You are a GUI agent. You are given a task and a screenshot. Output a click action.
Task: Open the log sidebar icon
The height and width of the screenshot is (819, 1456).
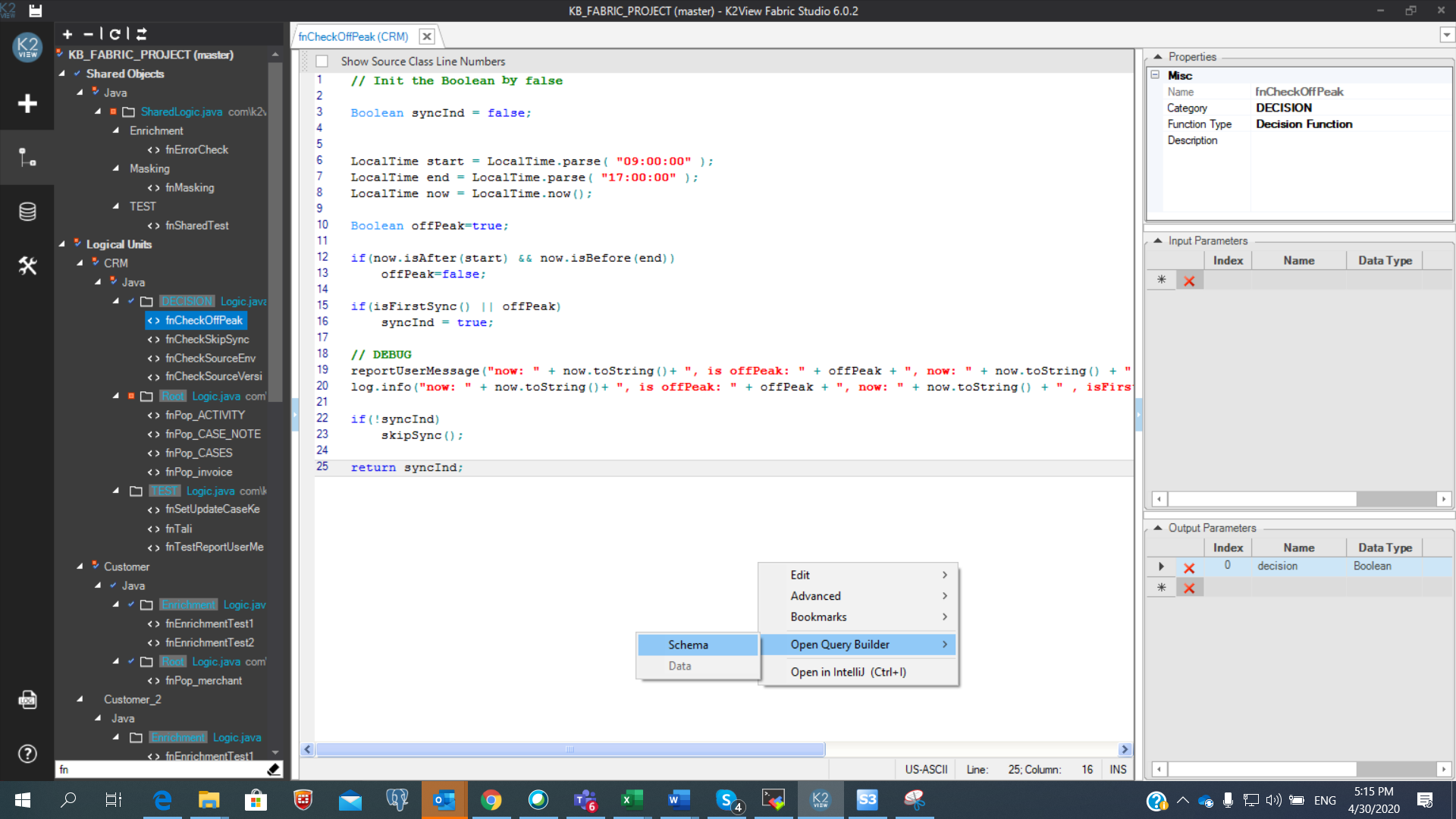coord(27,699)
